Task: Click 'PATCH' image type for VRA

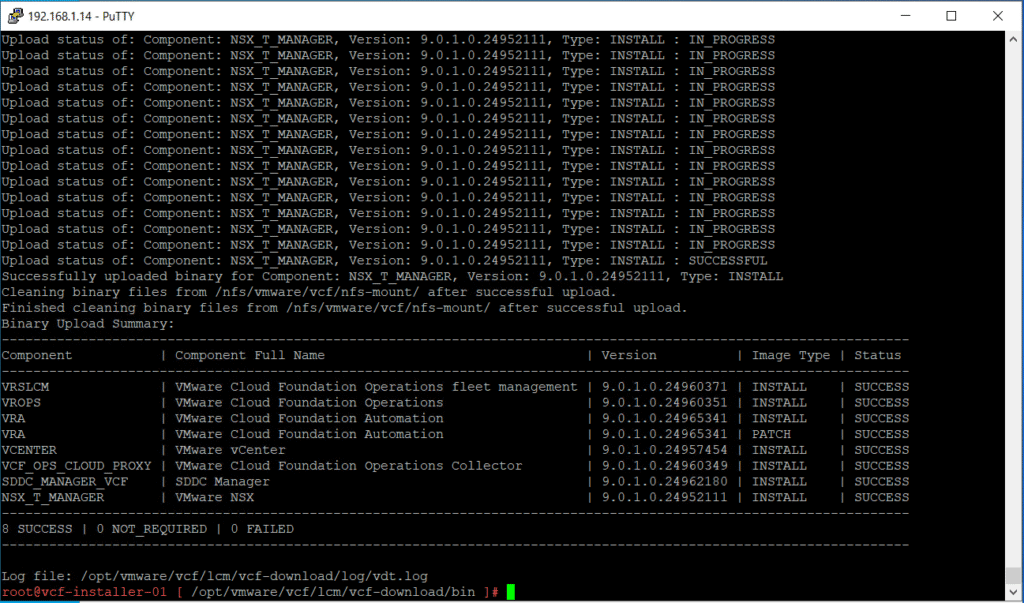Action: pos(771,434)
